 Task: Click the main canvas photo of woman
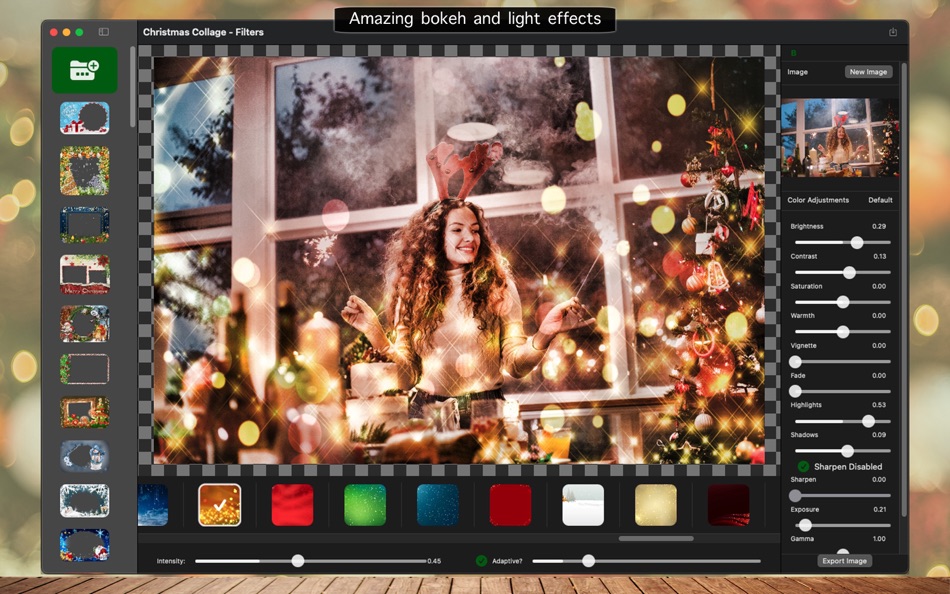pos(459,261)
